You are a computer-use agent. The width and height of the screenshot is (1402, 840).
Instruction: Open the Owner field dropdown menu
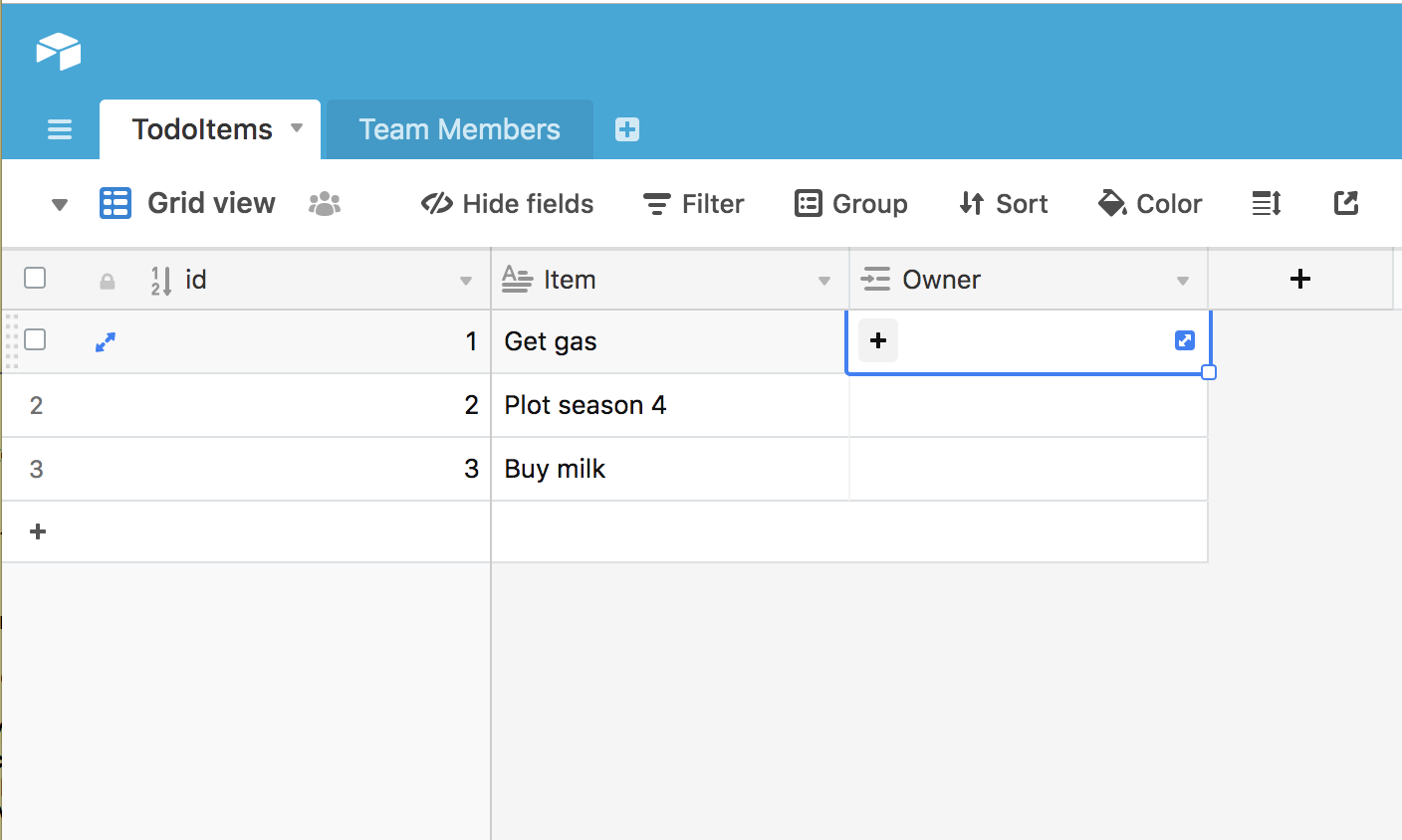click(x=1183, y=281)
